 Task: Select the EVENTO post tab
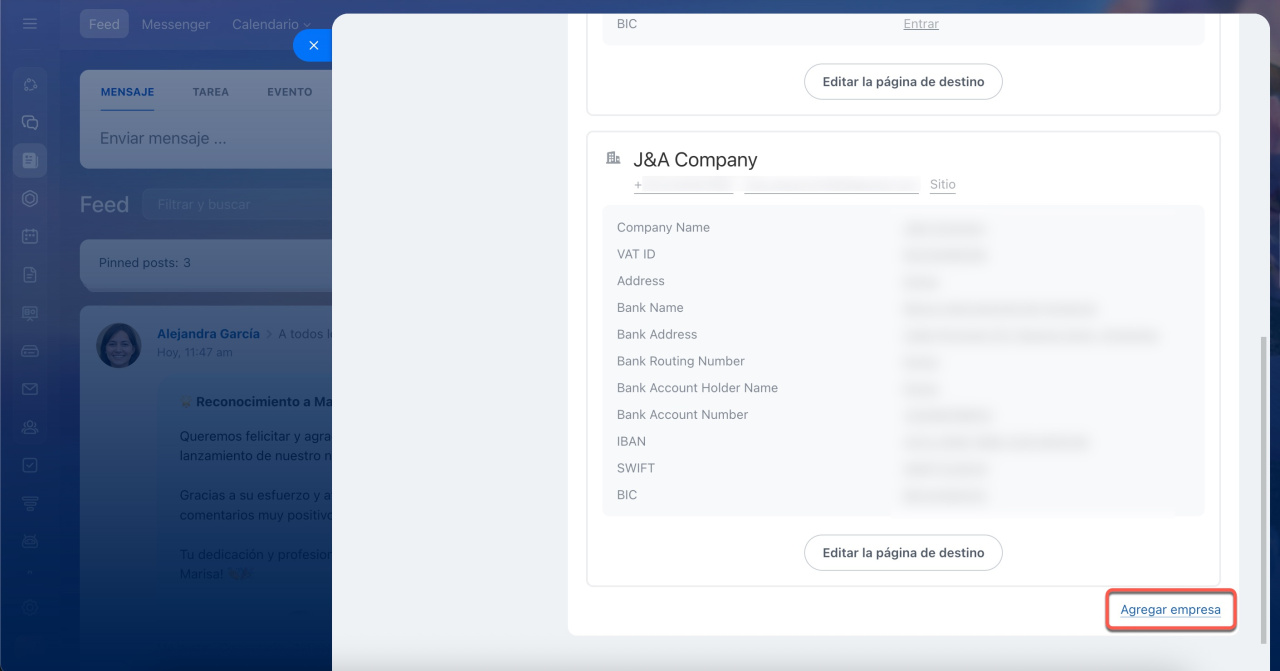tap(290, 92)
